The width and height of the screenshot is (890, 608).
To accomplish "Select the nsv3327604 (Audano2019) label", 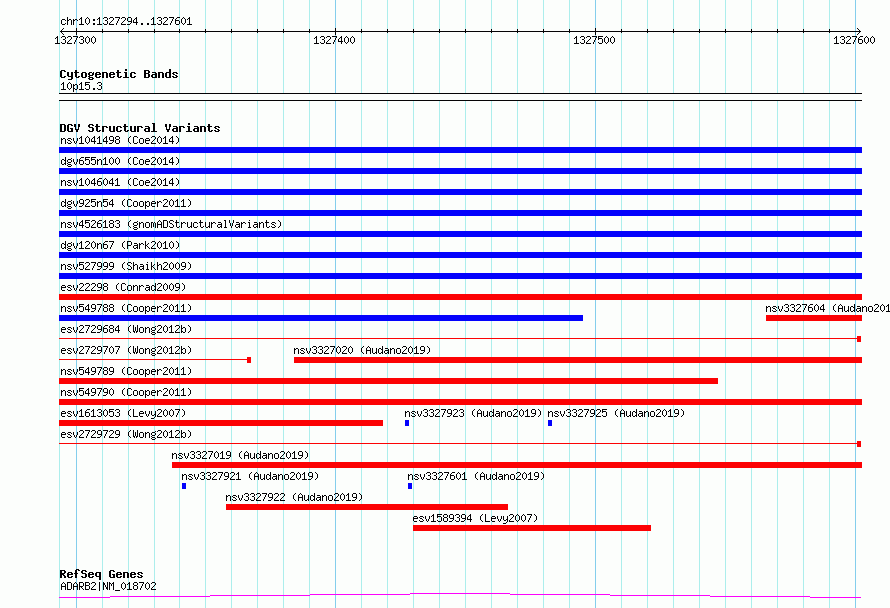I will coord(828,308).
